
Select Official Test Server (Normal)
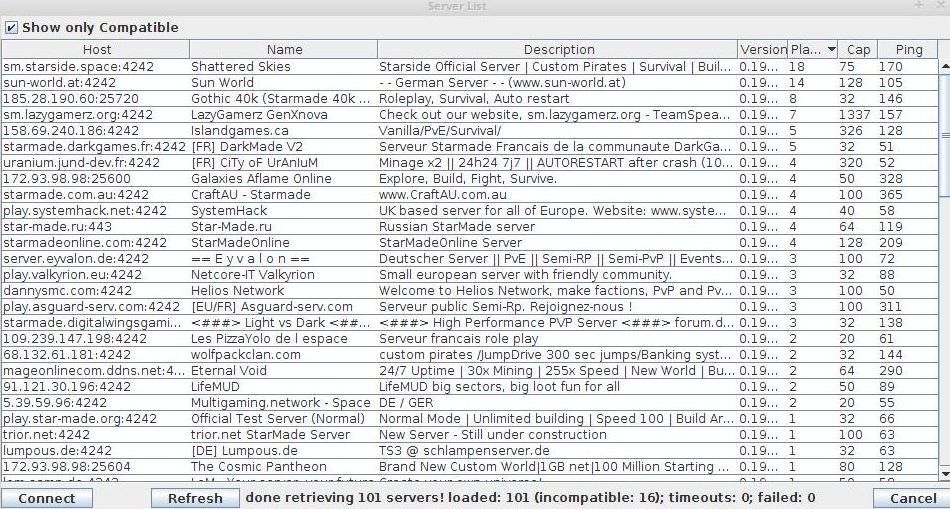[278, 419]
